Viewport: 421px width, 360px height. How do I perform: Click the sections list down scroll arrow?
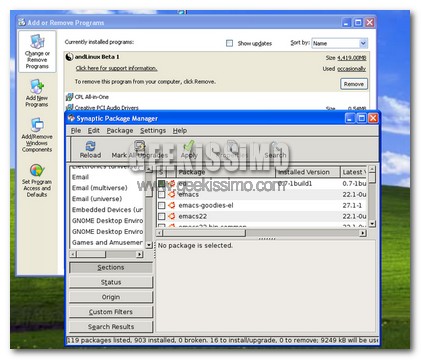149,245
